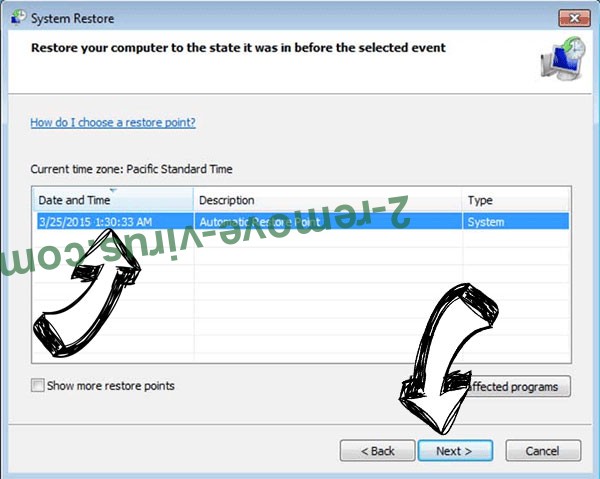The width and height of the screenshot is (600, 479).
Task: Click the sort arrow above Date and Time
Action: [x=113, y=190]
